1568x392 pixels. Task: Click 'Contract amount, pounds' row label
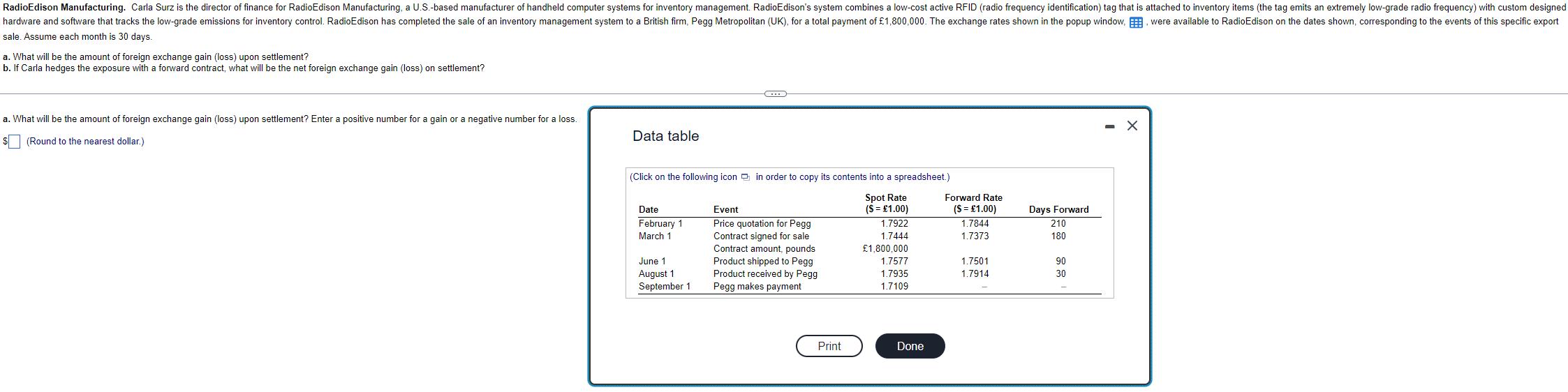coord(764,249)
